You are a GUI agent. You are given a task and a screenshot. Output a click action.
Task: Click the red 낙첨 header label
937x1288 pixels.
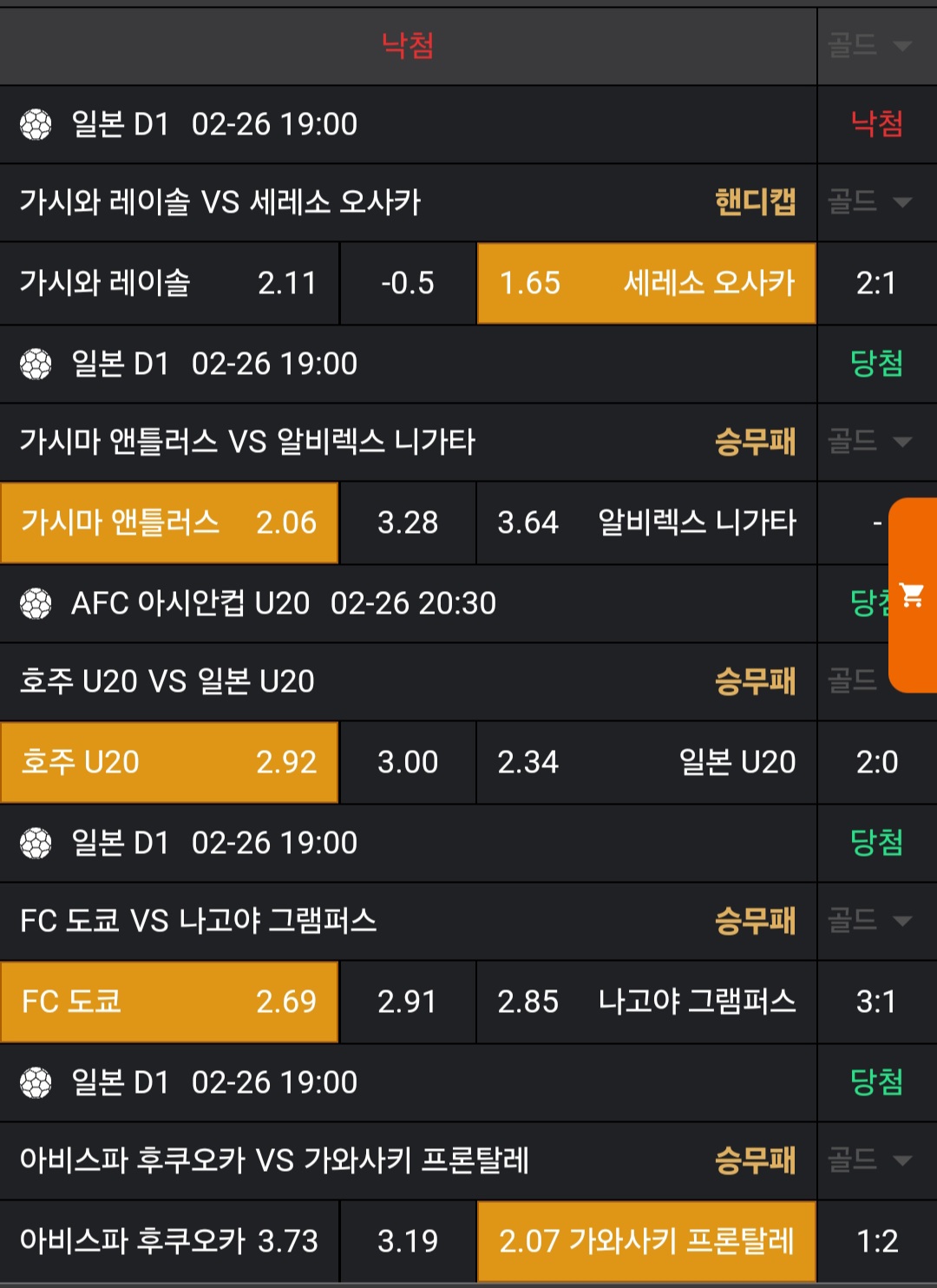408,45
